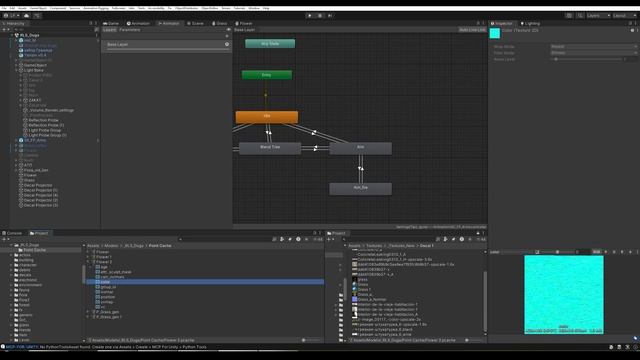The width and height of the screenshot is (640, 360).
Task: Select the Base Layer row
Action: (167, 45)
